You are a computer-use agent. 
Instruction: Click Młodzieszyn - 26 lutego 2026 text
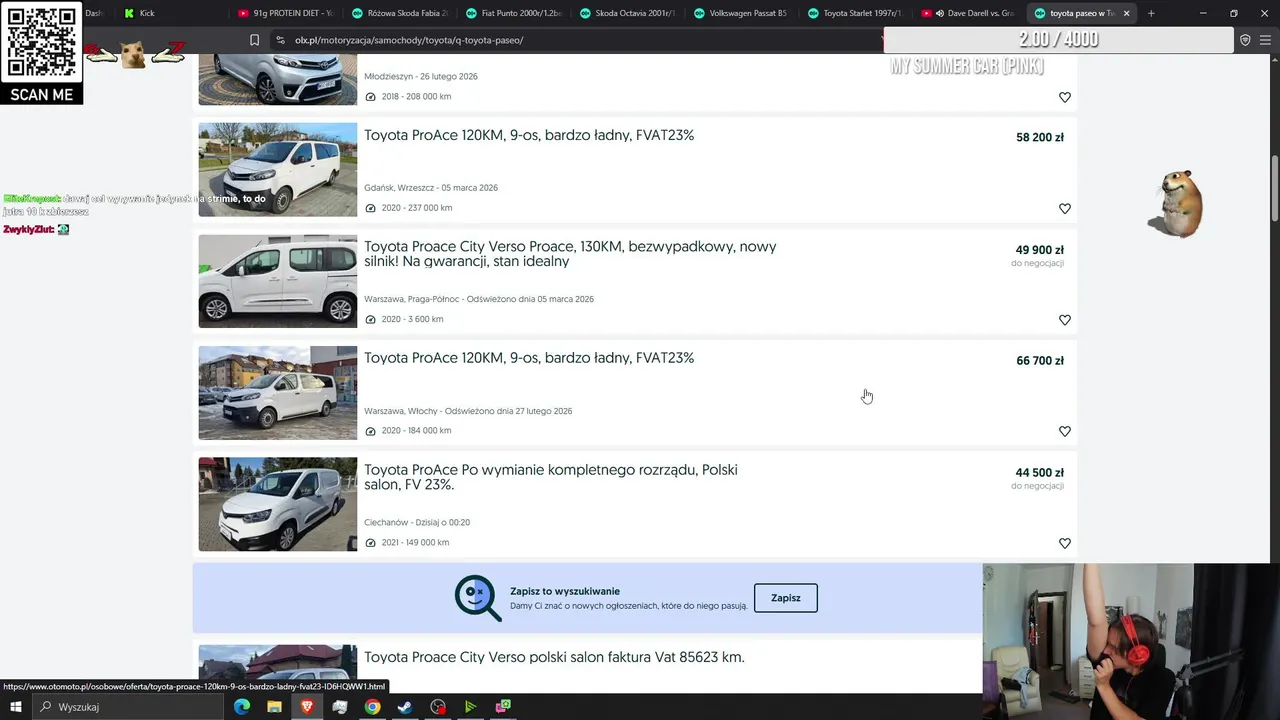click(421, 77)
